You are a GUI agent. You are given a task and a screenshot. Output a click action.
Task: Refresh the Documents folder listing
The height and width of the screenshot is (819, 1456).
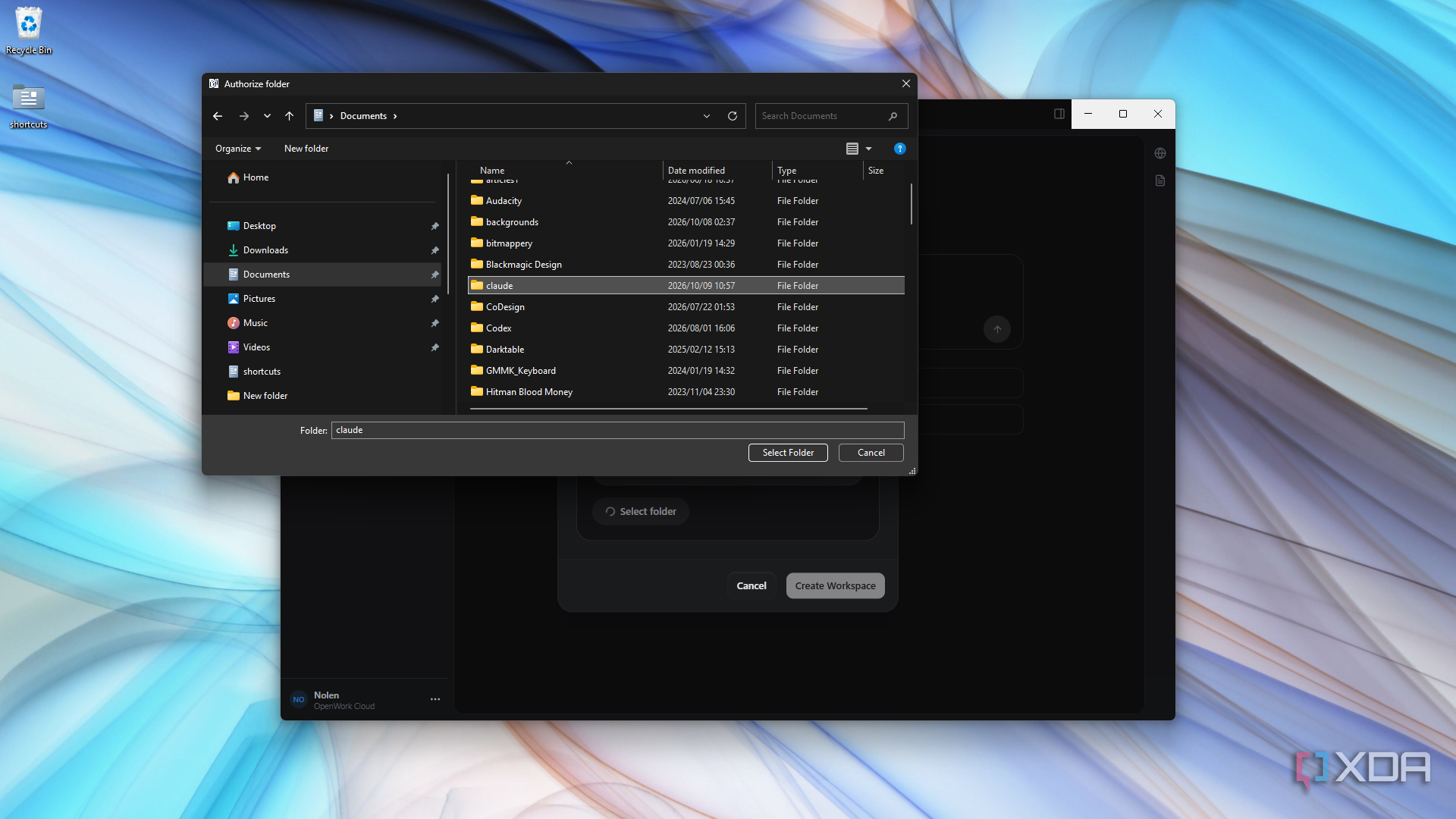pos(733,116)
